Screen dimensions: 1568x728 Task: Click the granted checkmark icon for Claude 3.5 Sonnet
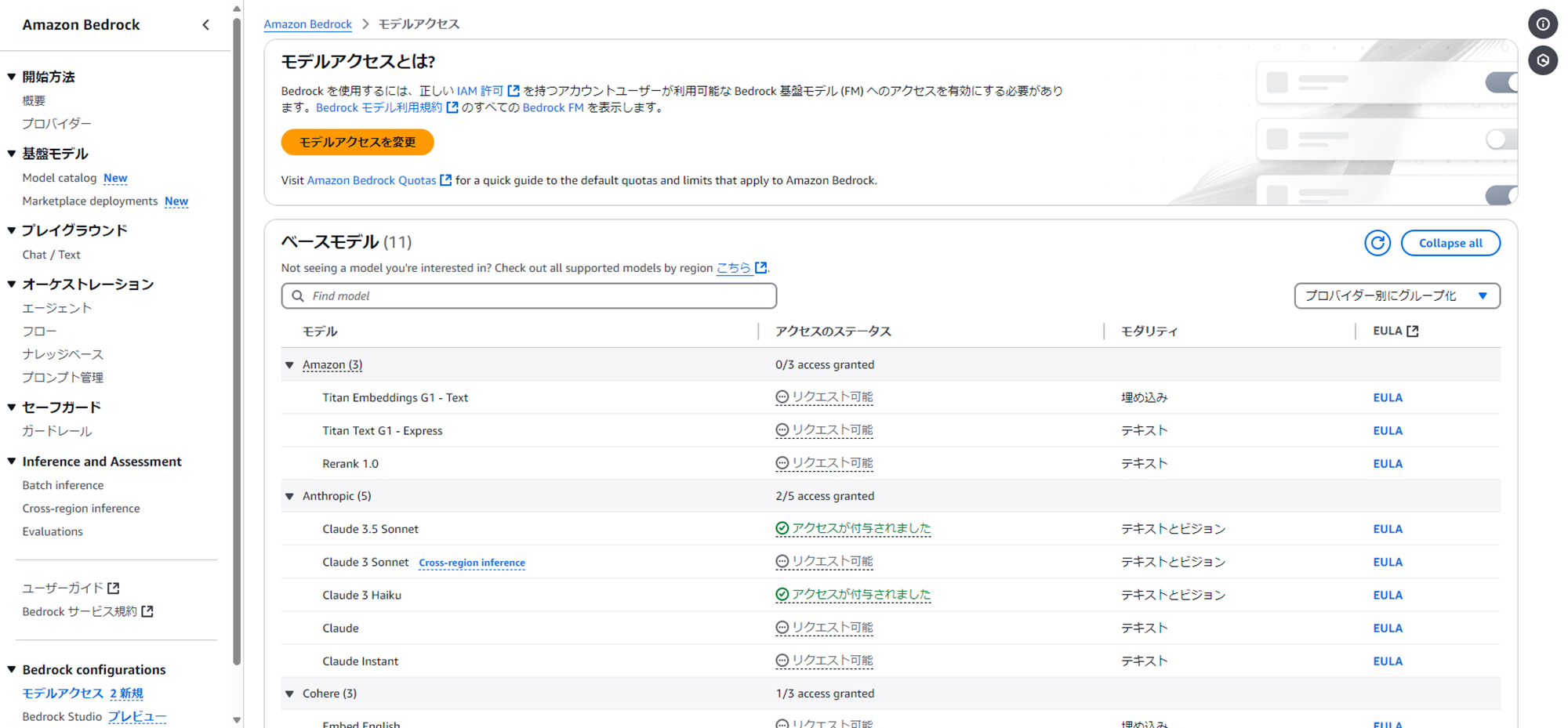782,528
